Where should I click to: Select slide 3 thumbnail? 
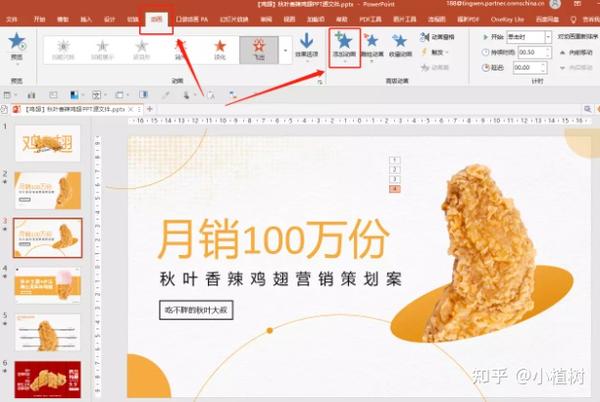point(47,238)
